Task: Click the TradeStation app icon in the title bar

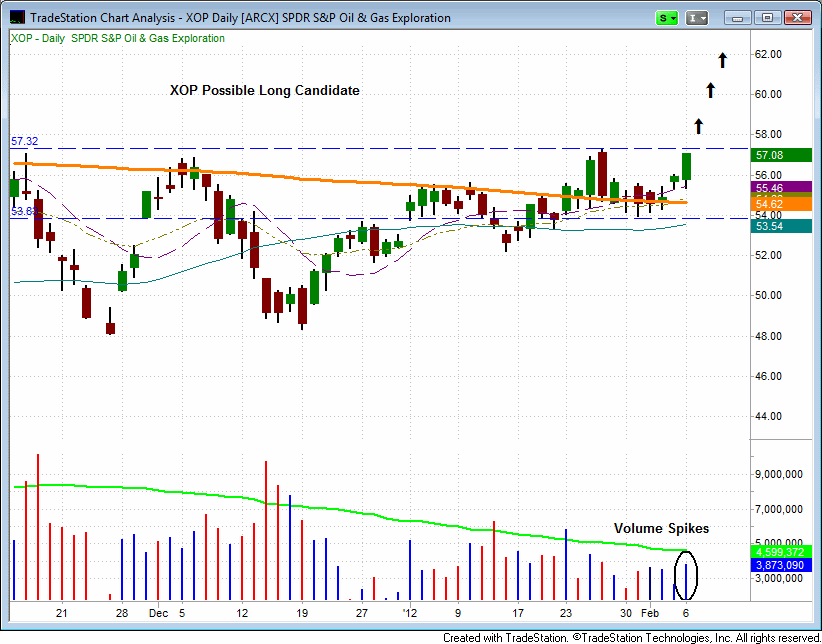Action: point(17,17)
